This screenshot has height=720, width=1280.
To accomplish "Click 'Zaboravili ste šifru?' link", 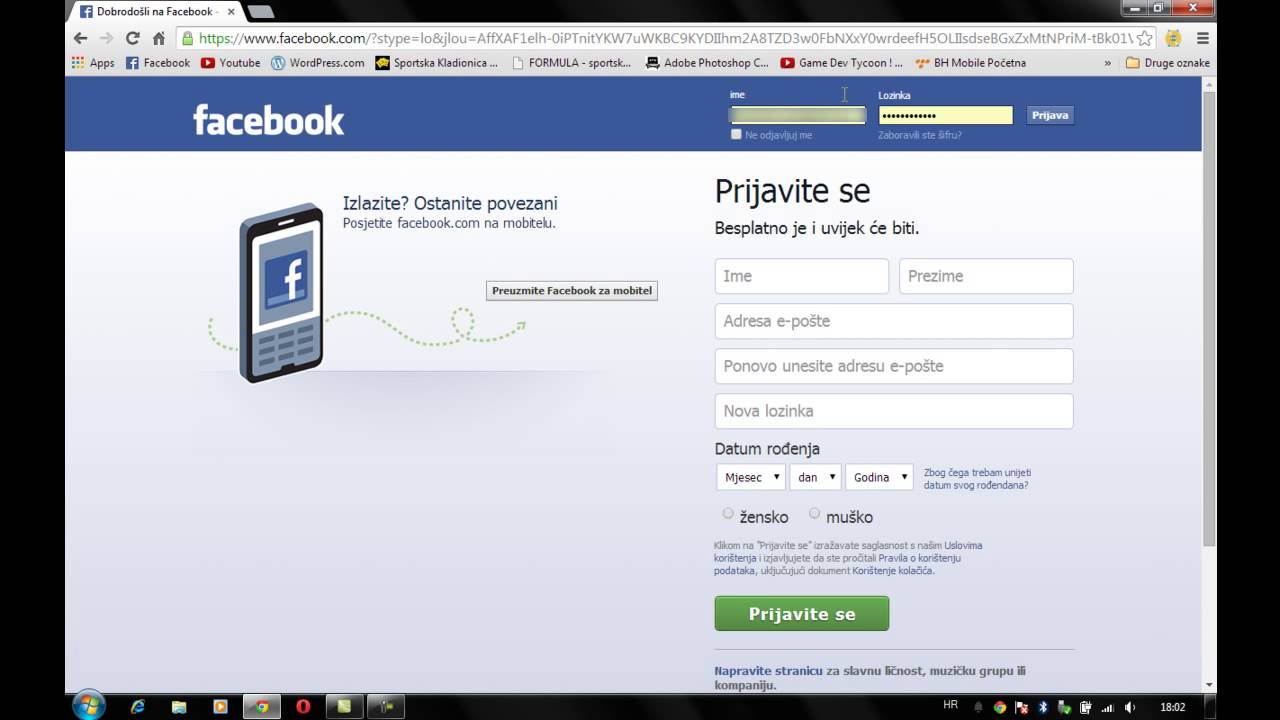I will pos(920,134).
